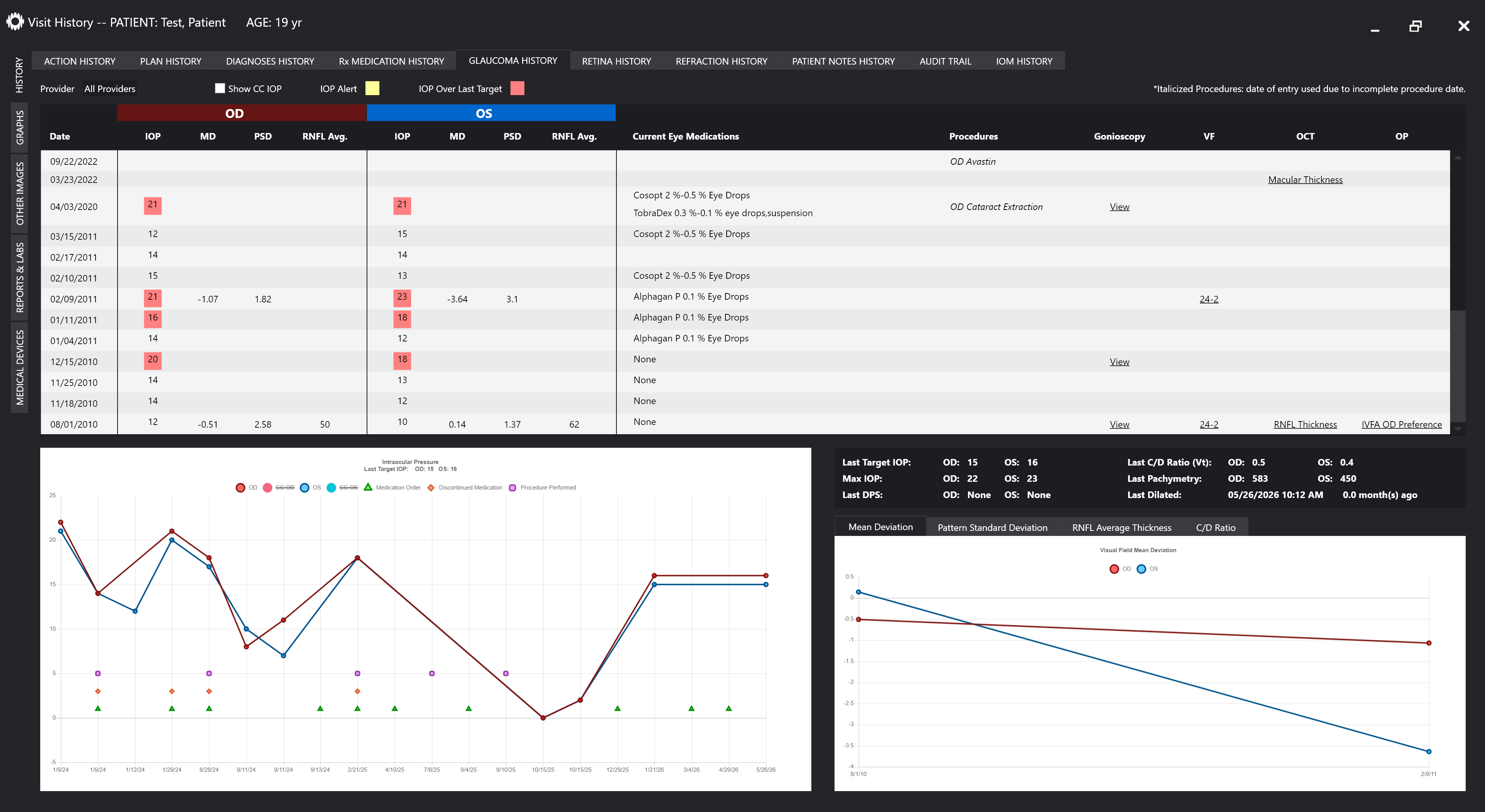Click the table scrollbar up arrow
1485x812 pixels.
click(1458, 157)
